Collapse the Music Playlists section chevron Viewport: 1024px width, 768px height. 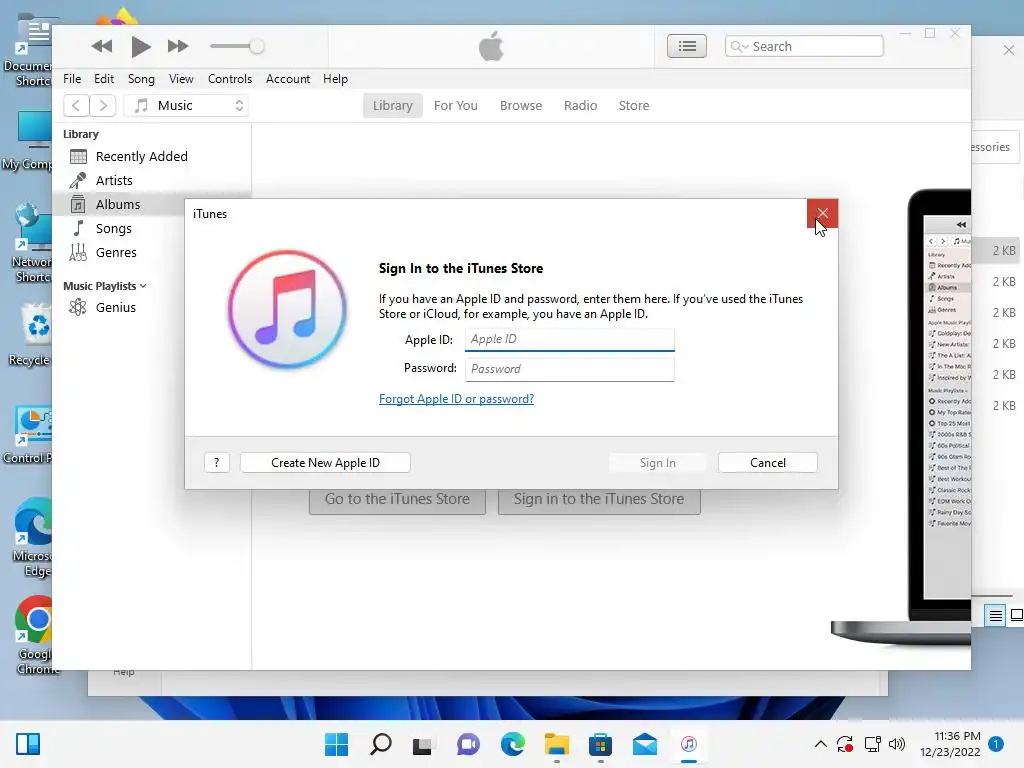(143, 286)
